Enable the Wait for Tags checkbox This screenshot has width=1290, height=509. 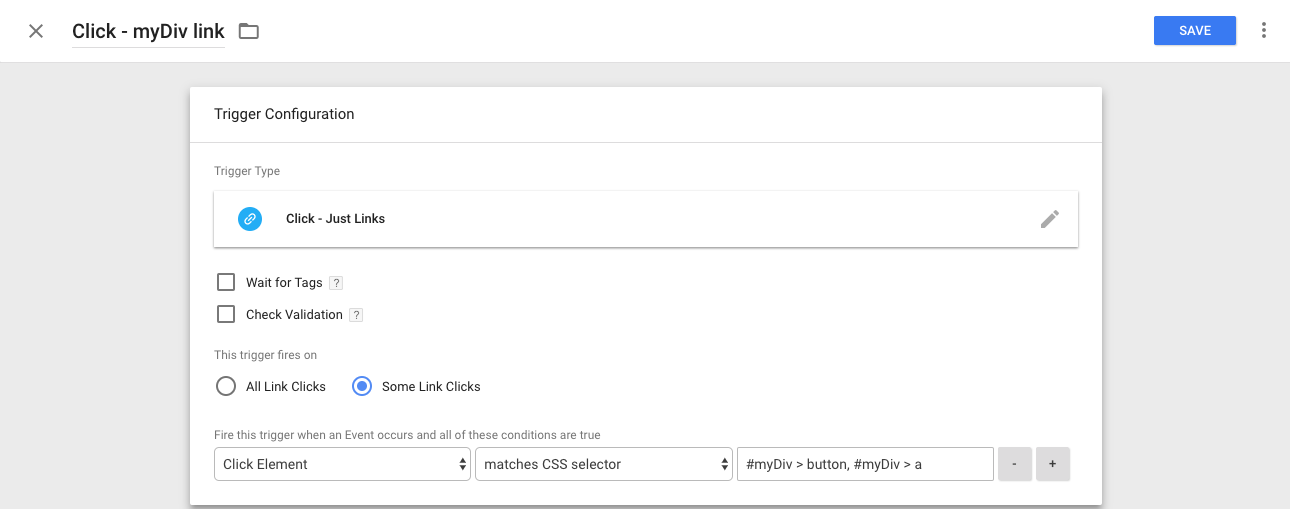click(x=226, y=283)
